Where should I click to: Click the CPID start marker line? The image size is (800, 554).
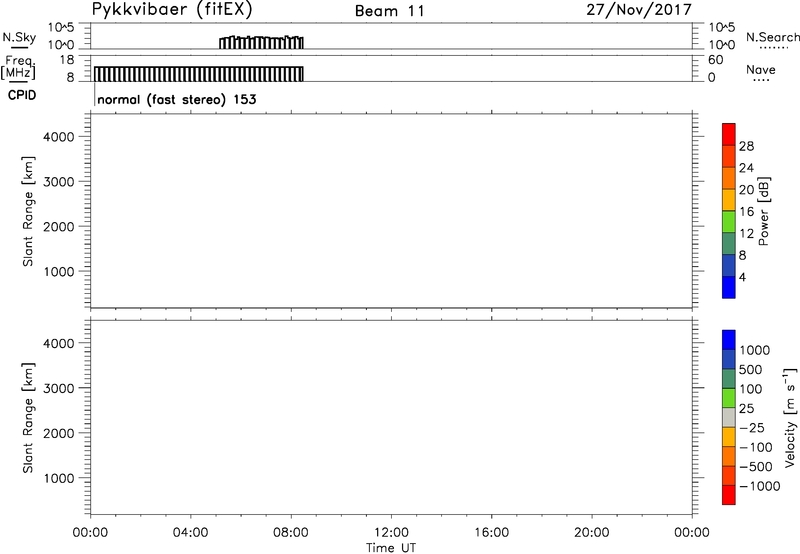(94, 95)
